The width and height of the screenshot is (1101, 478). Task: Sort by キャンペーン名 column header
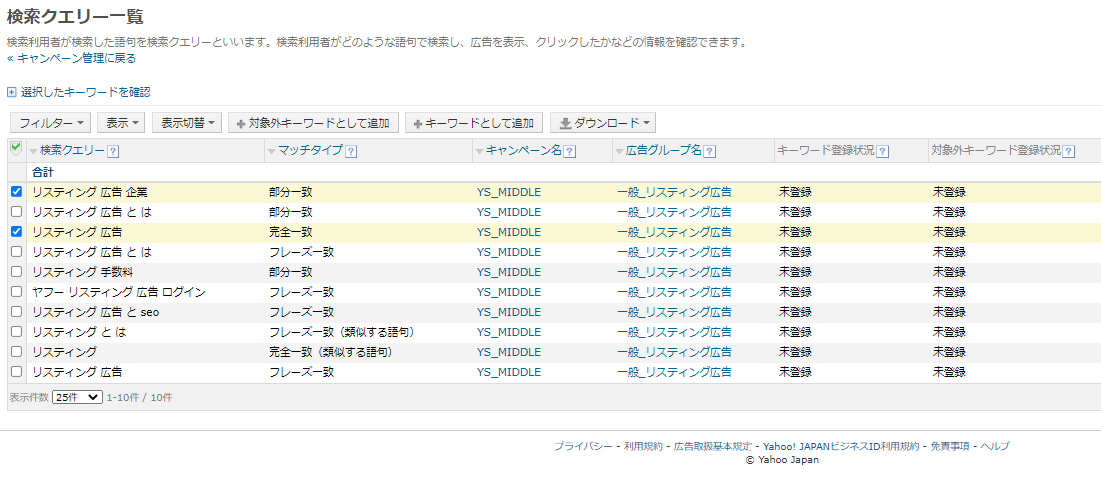pos(524,150)
